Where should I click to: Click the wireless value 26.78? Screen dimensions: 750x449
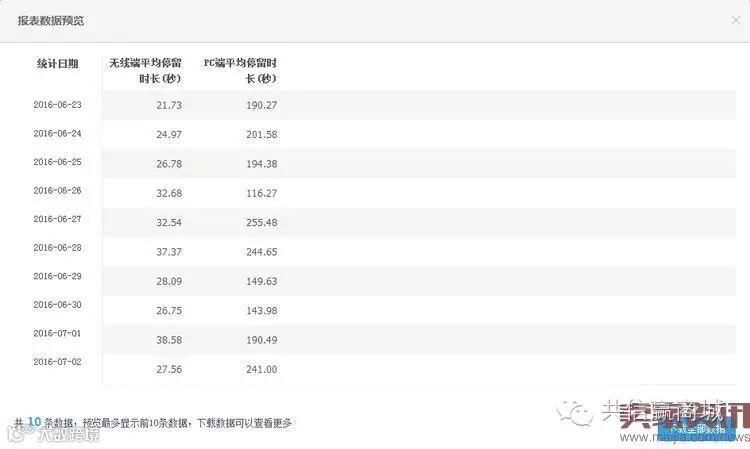[x=169, y=164]
